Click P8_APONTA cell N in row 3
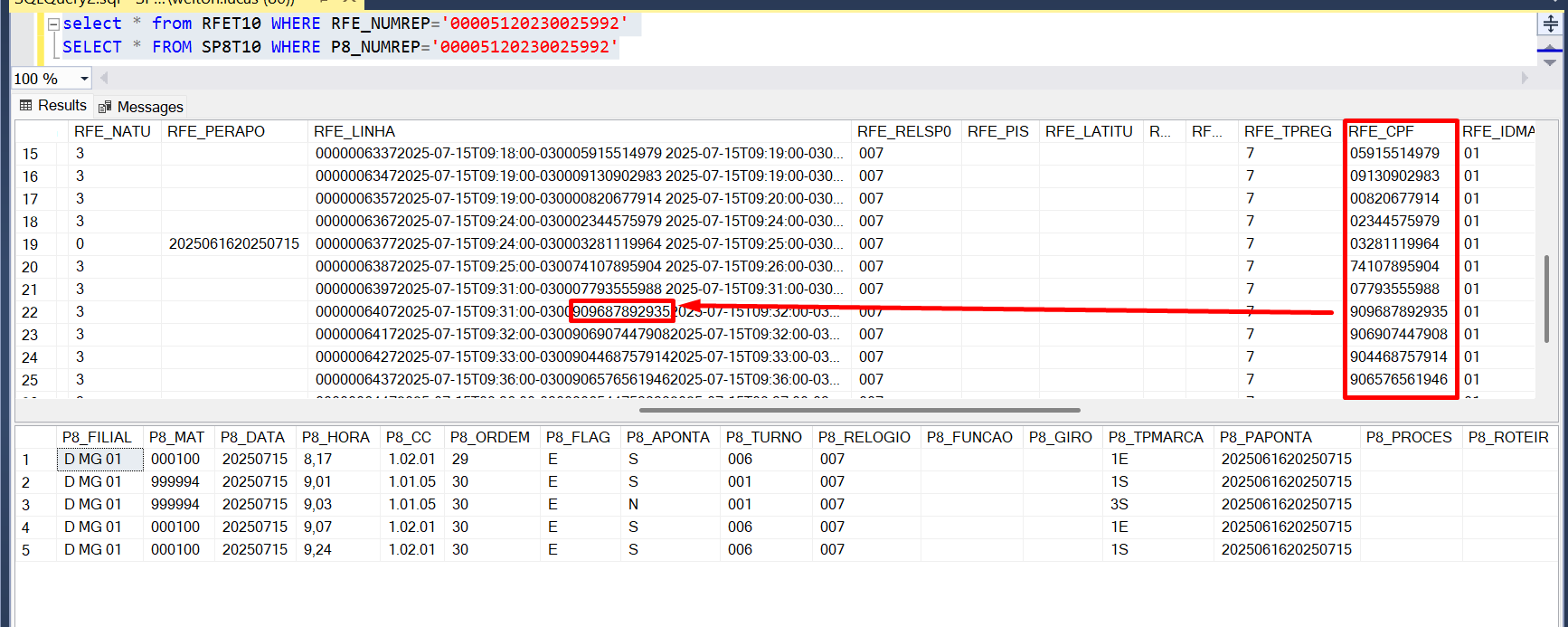1568x627 pixels. click(670, 505)
